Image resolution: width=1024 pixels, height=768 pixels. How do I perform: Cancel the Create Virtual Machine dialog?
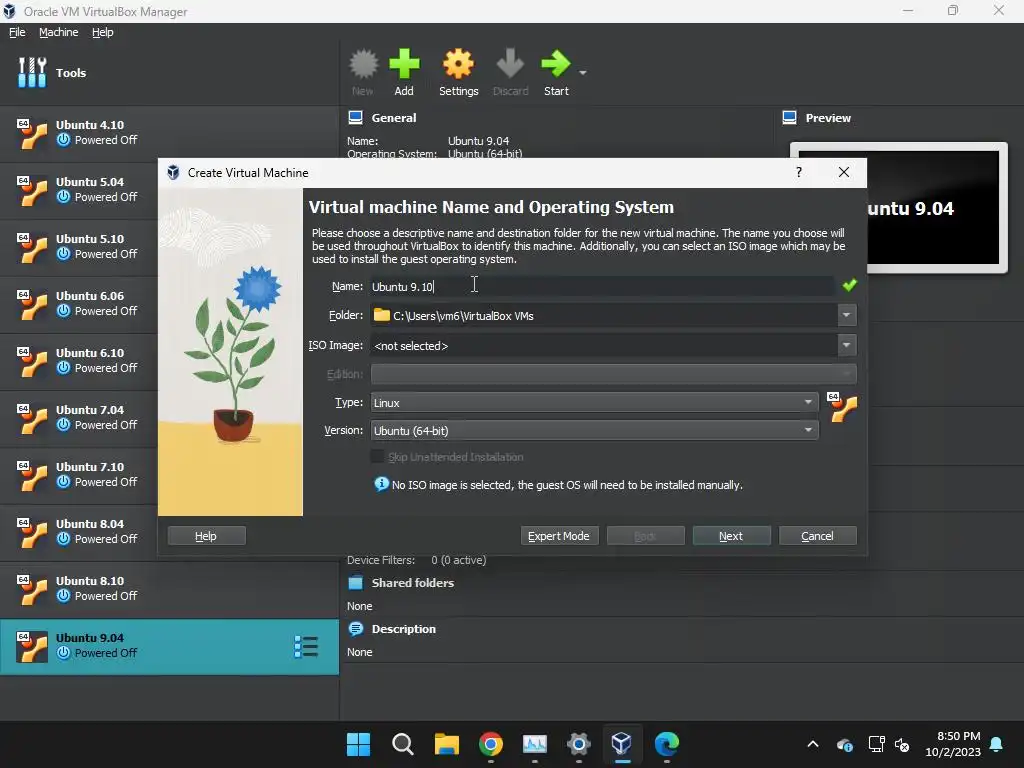(x=818, y=536)
